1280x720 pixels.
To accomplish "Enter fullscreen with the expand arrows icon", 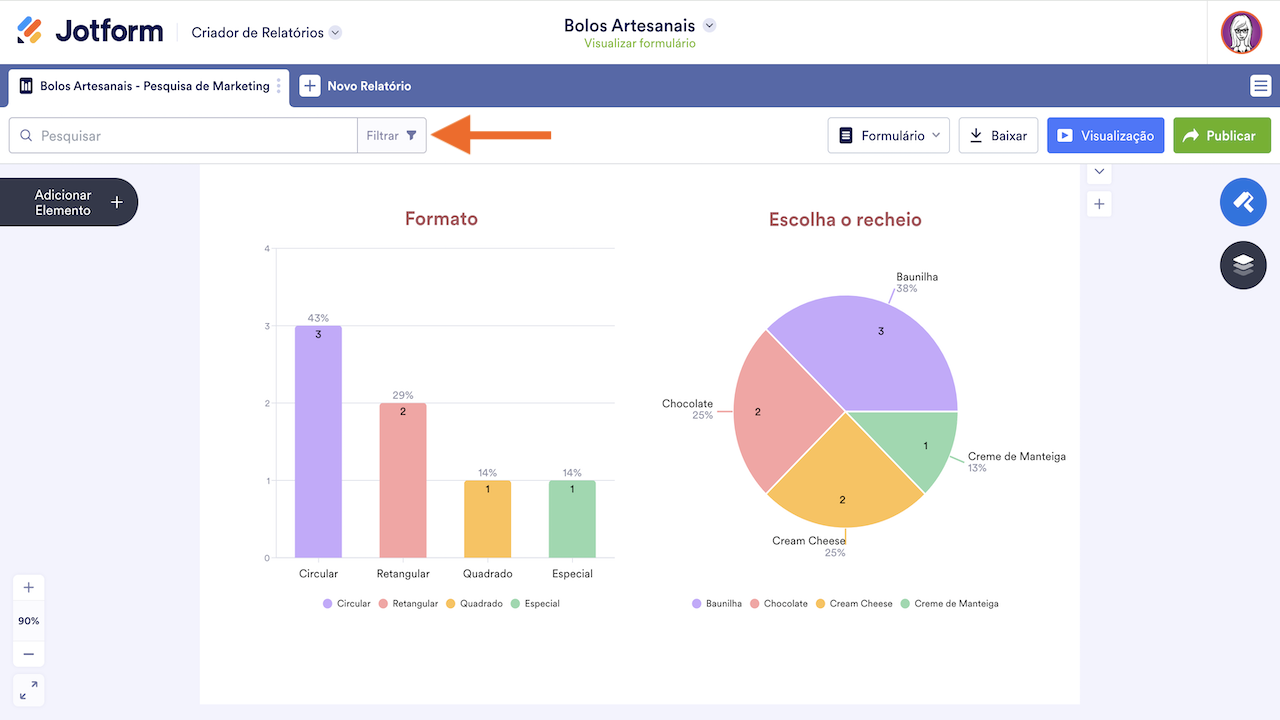I will pos(28,690).
